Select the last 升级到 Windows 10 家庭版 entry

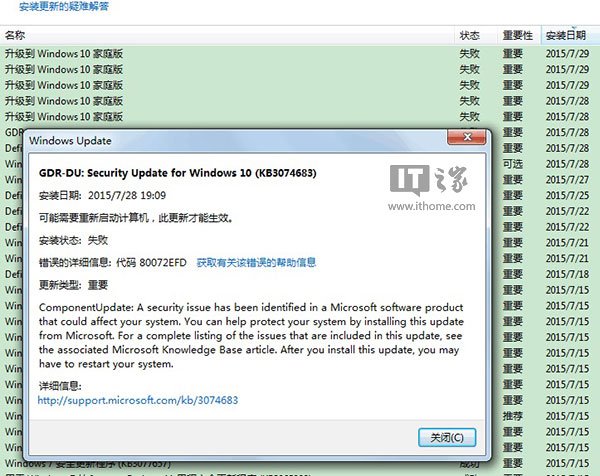click(x=300, y=116)
